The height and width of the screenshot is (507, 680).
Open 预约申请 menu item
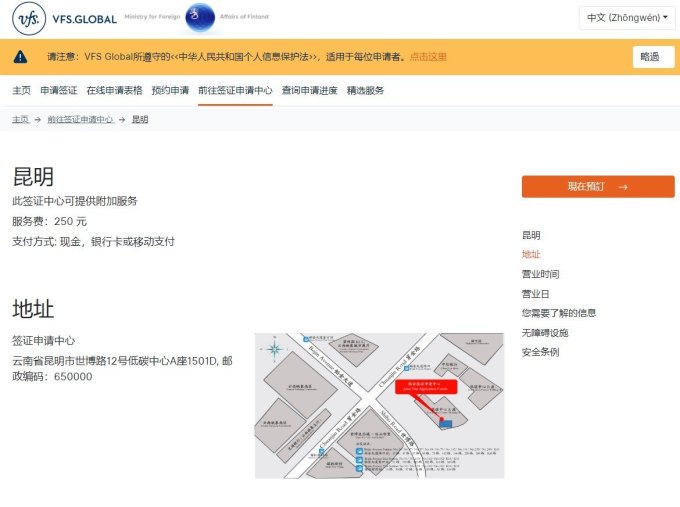pyautogui.click(x=170, y=90)
